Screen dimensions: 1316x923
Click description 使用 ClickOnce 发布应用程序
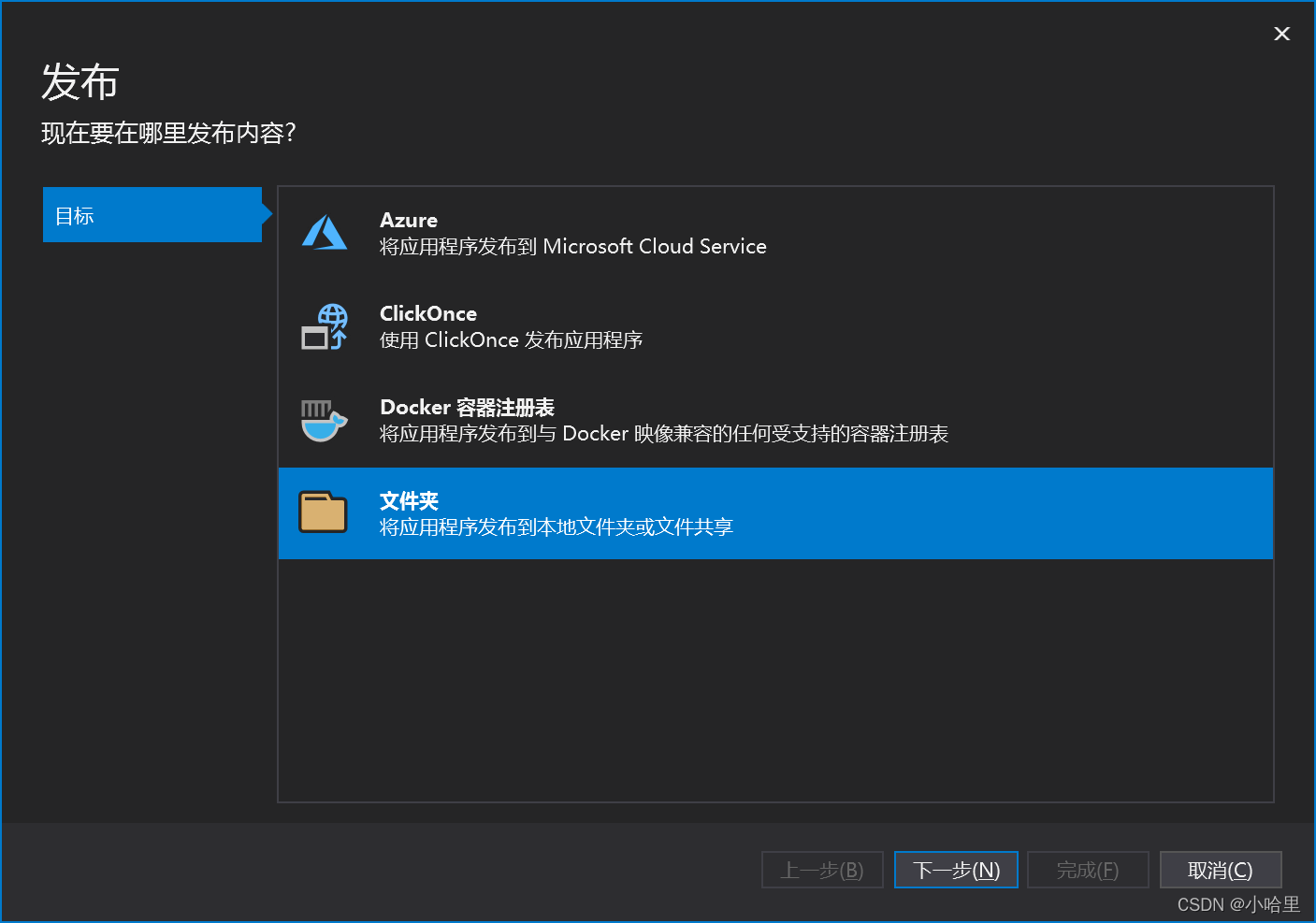click(512, 340)
